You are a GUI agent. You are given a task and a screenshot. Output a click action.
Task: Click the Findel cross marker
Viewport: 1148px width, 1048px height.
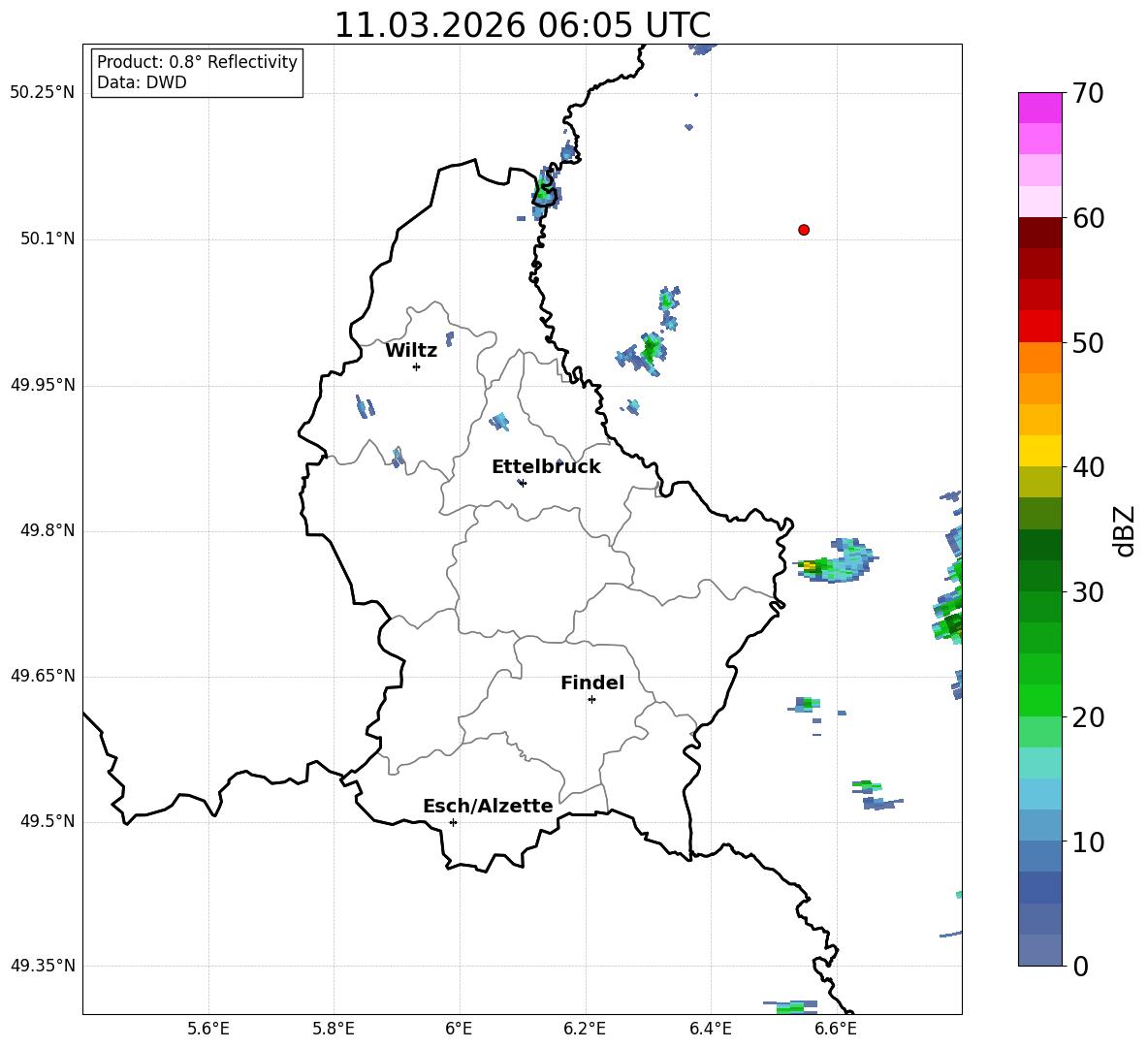[x=591, y=700]
